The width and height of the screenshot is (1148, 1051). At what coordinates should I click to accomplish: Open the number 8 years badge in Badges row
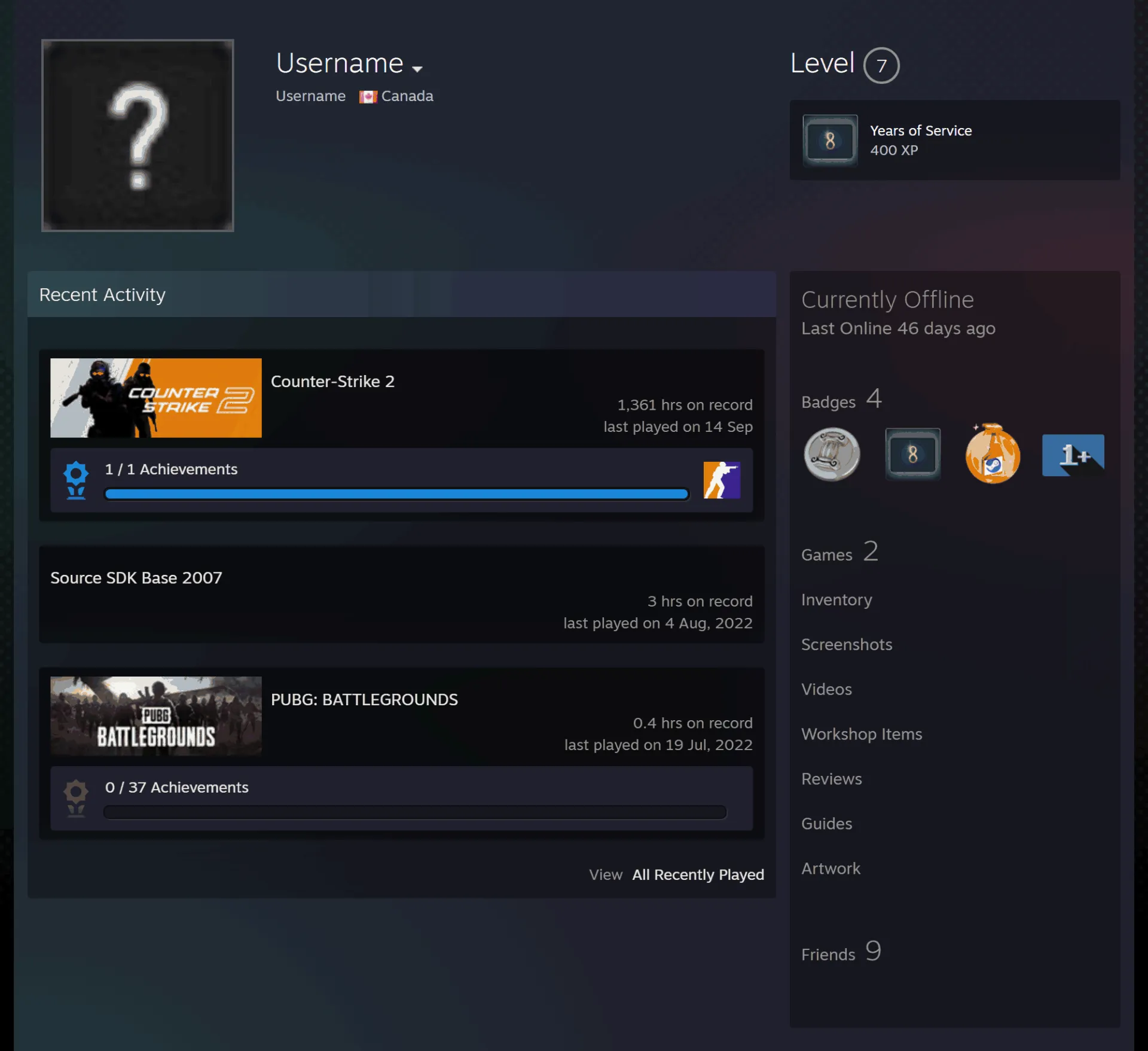tap(912, 454)
